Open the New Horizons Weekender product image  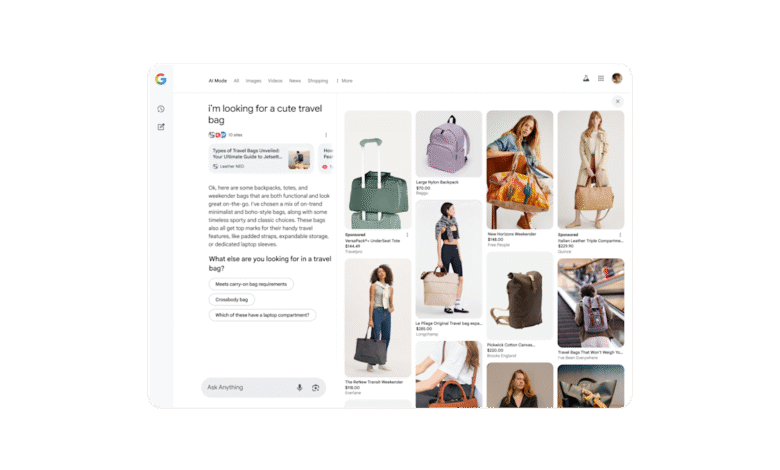coord(520,170)
